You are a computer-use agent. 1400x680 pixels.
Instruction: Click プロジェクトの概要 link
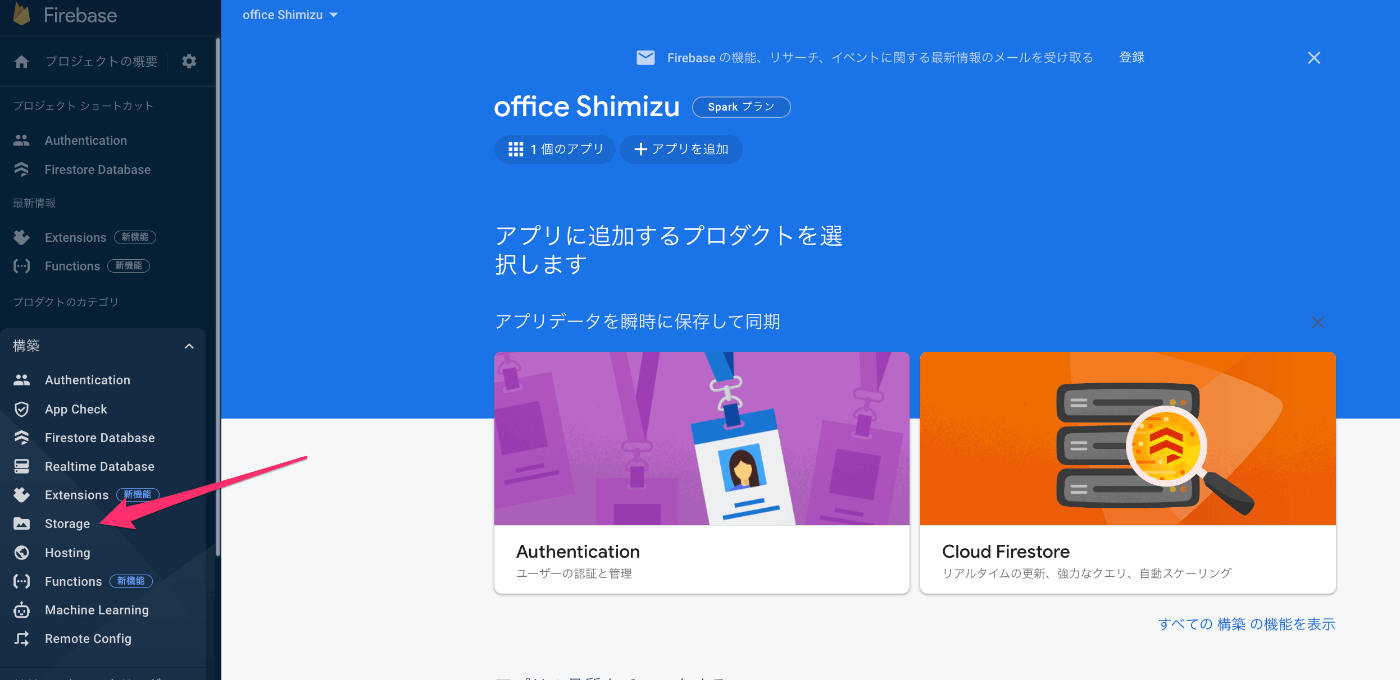101,62
